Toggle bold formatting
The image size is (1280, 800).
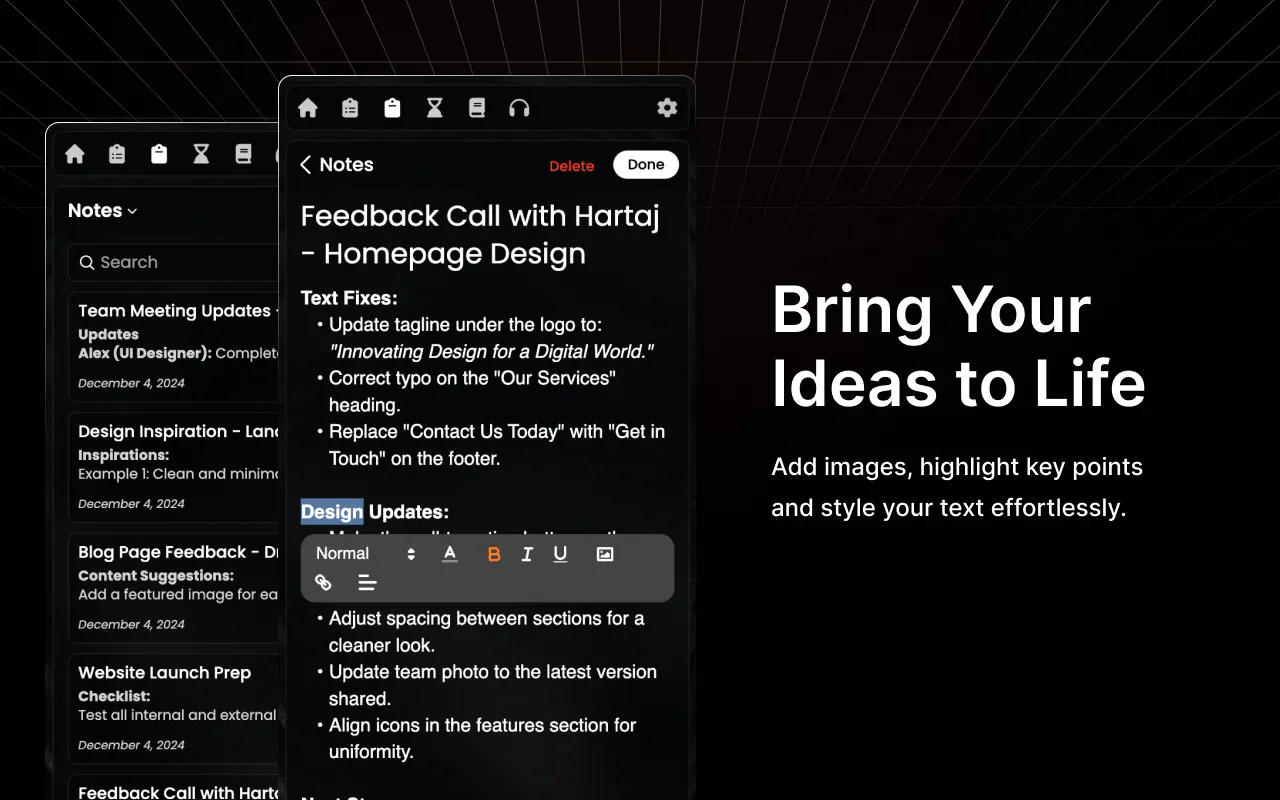coord(494,554)
